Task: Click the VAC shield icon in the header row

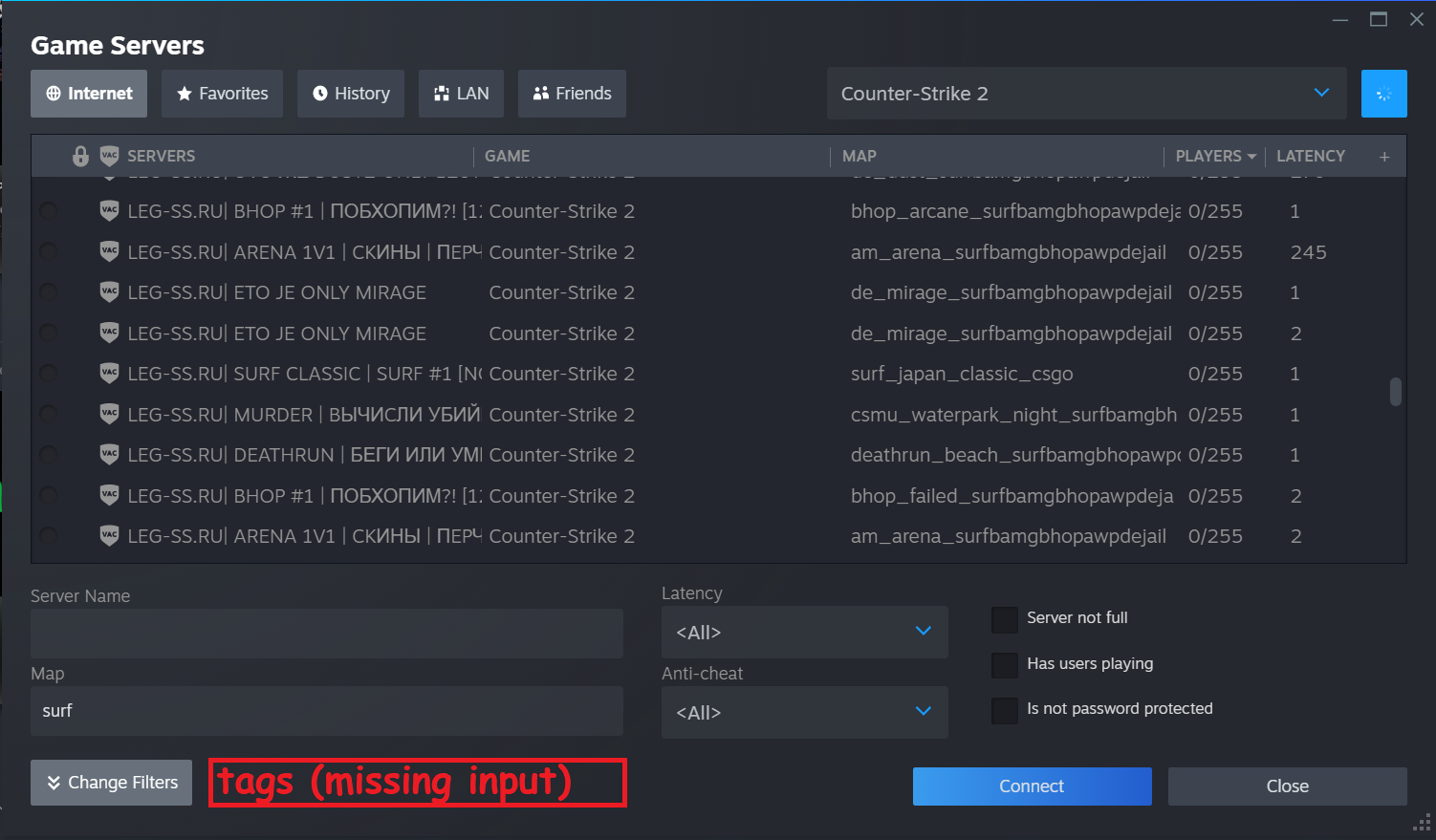Action: 109,156
